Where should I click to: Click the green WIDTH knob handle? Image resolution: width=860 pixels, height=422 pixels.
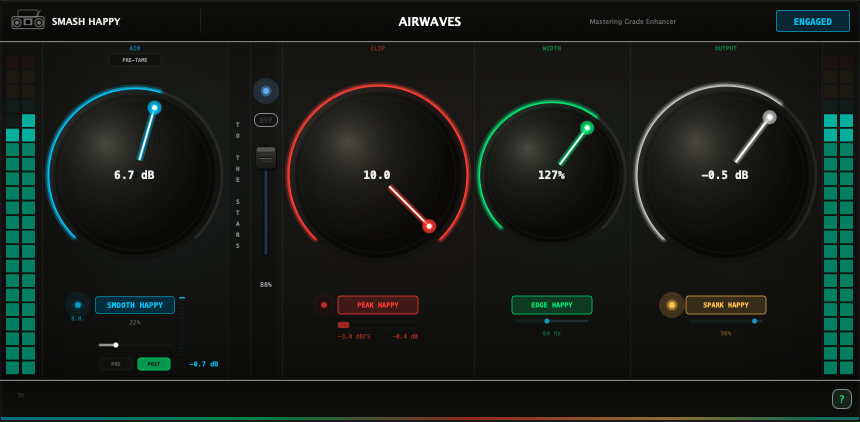[x=587, y=128]
